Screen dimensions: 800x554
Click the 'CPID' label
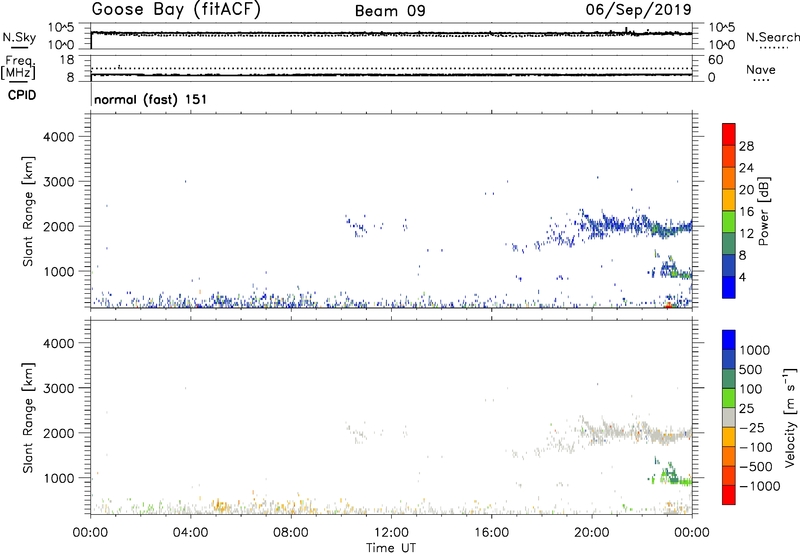[22, 95]
